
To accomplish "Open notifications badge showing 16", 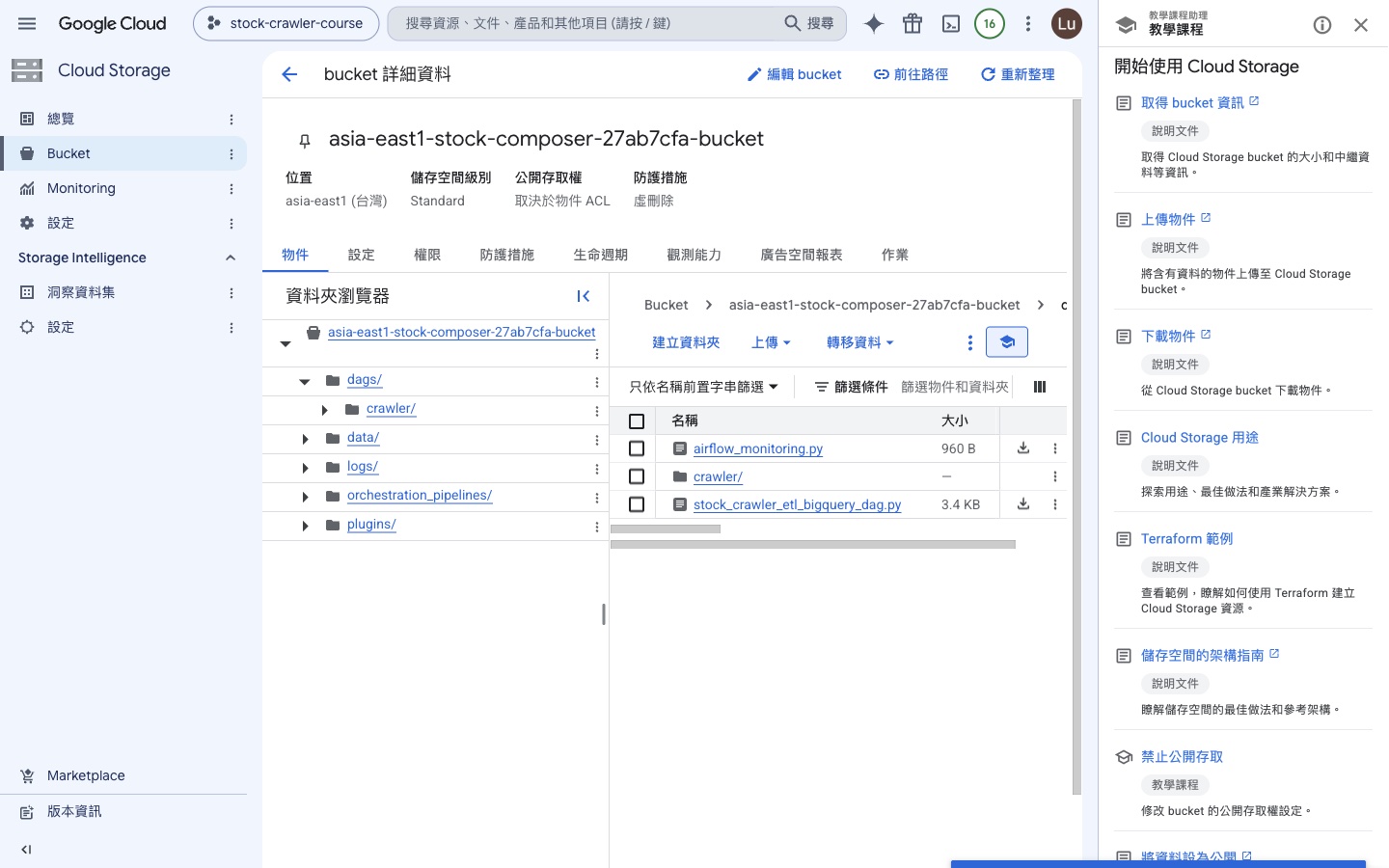I will tap(990, 24).
